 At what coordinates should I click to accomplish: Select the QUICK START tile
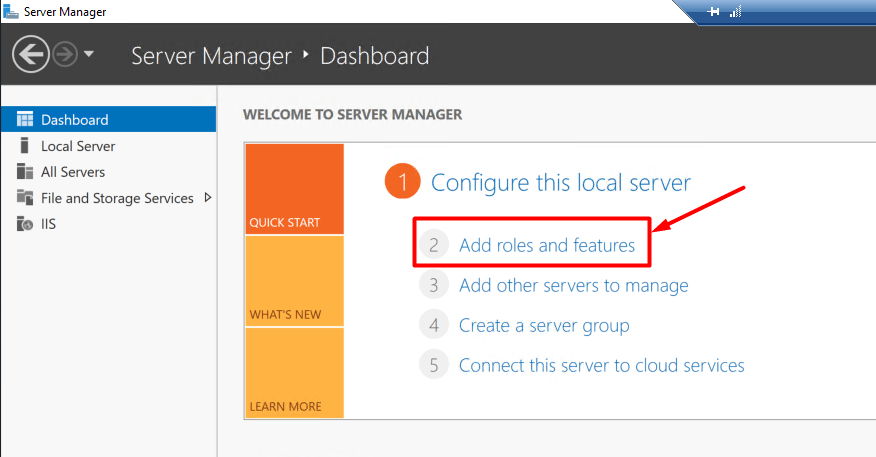tap(294, 189)
